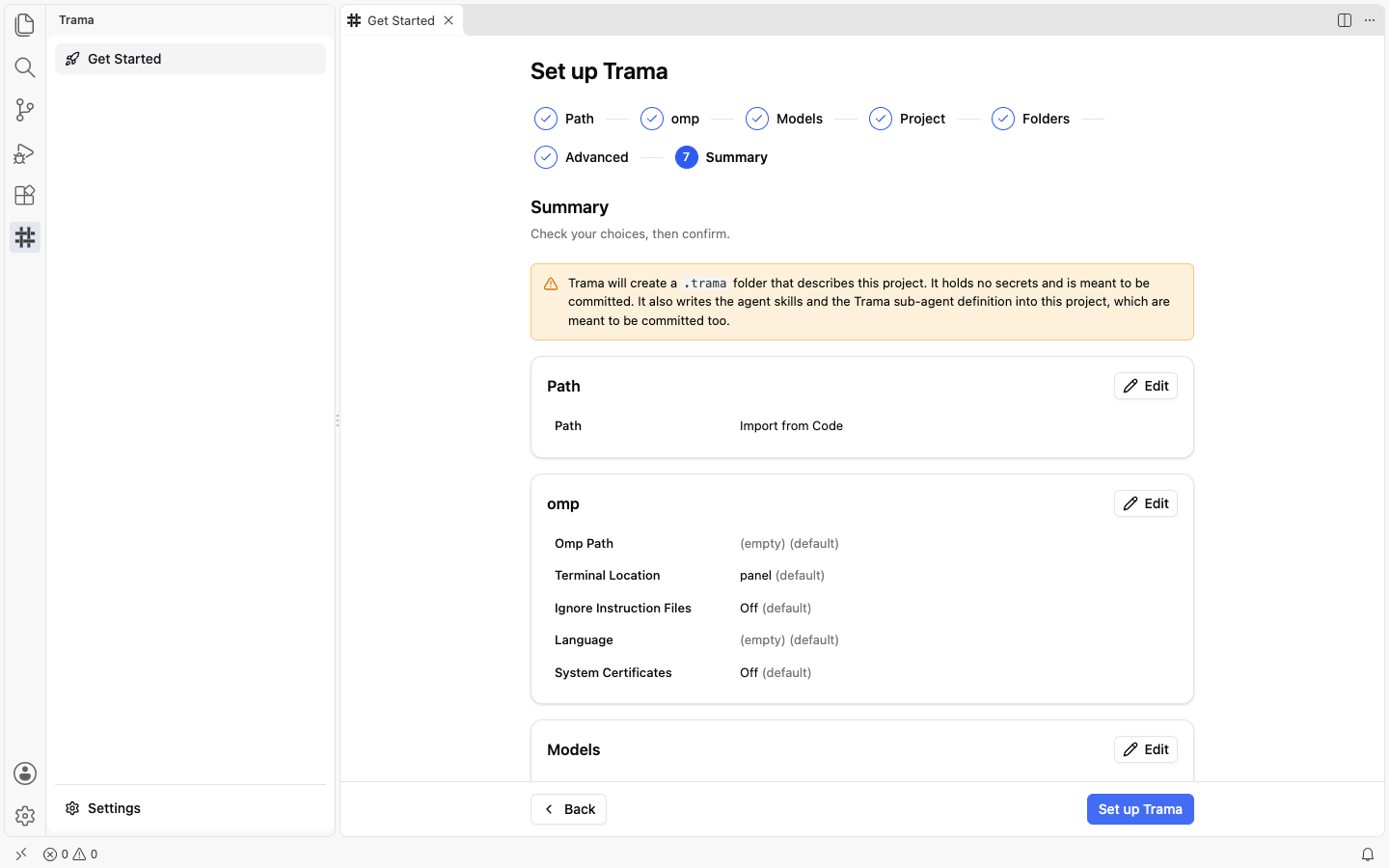The image size is (1389, 868).
Task: Open the Search icon in activity bar
Action: pos(25,67)
